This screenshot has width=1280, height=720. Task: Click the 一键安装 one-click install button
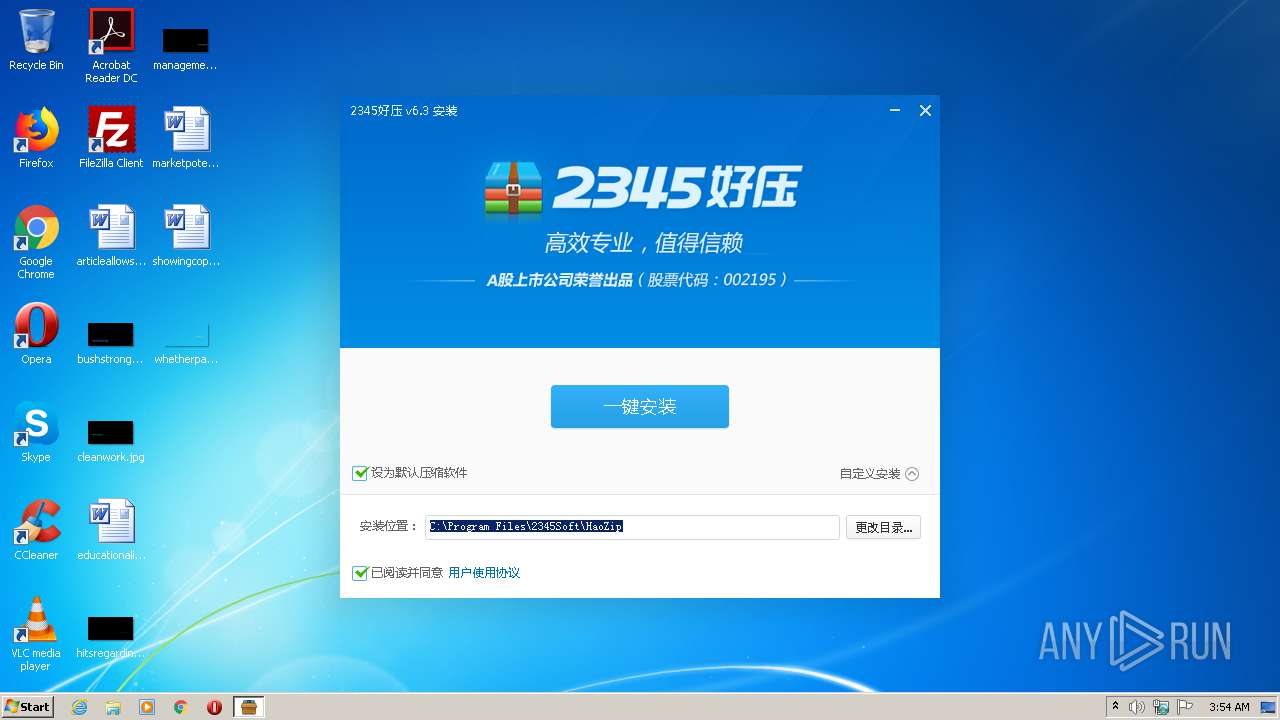639,407
